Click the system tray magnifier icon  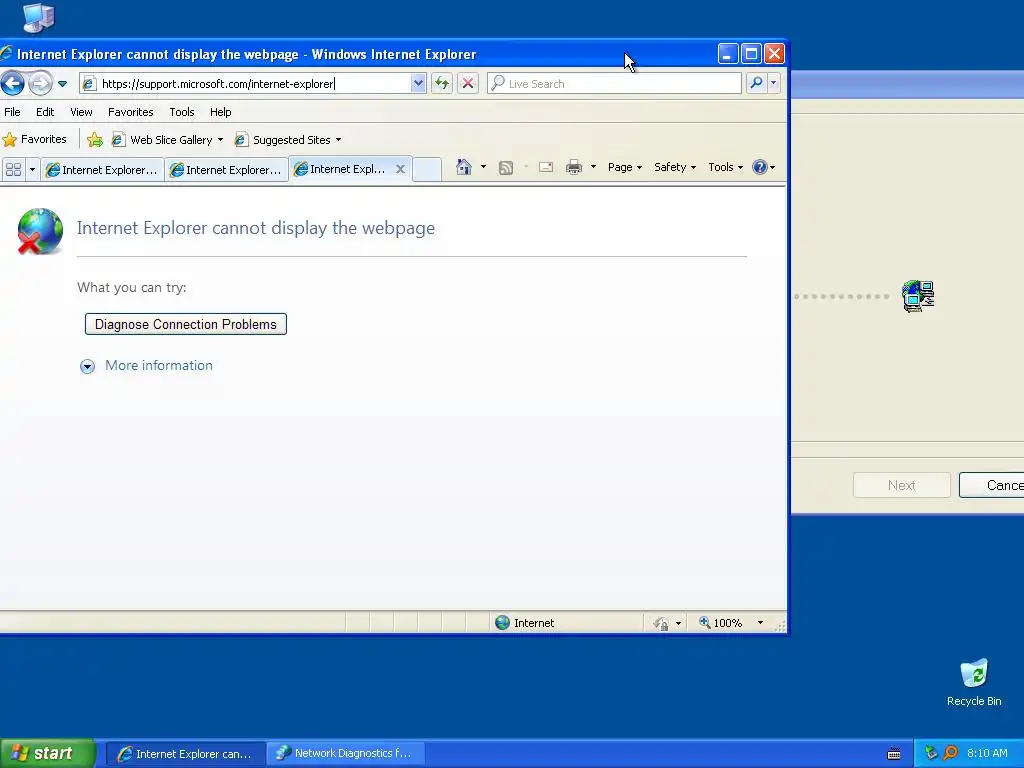(950, 754)
